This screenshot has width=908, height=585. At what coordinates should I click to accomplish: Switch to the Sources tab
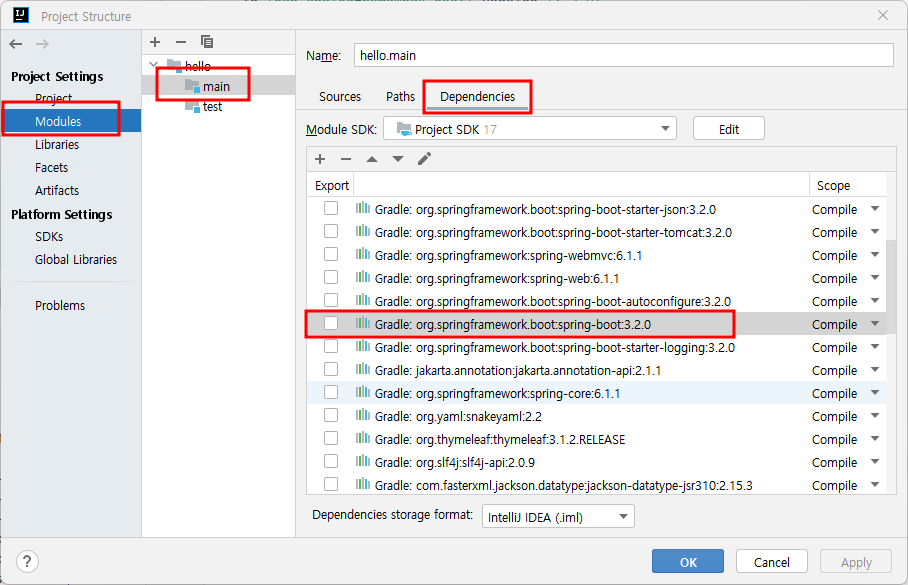pos(340,97)
